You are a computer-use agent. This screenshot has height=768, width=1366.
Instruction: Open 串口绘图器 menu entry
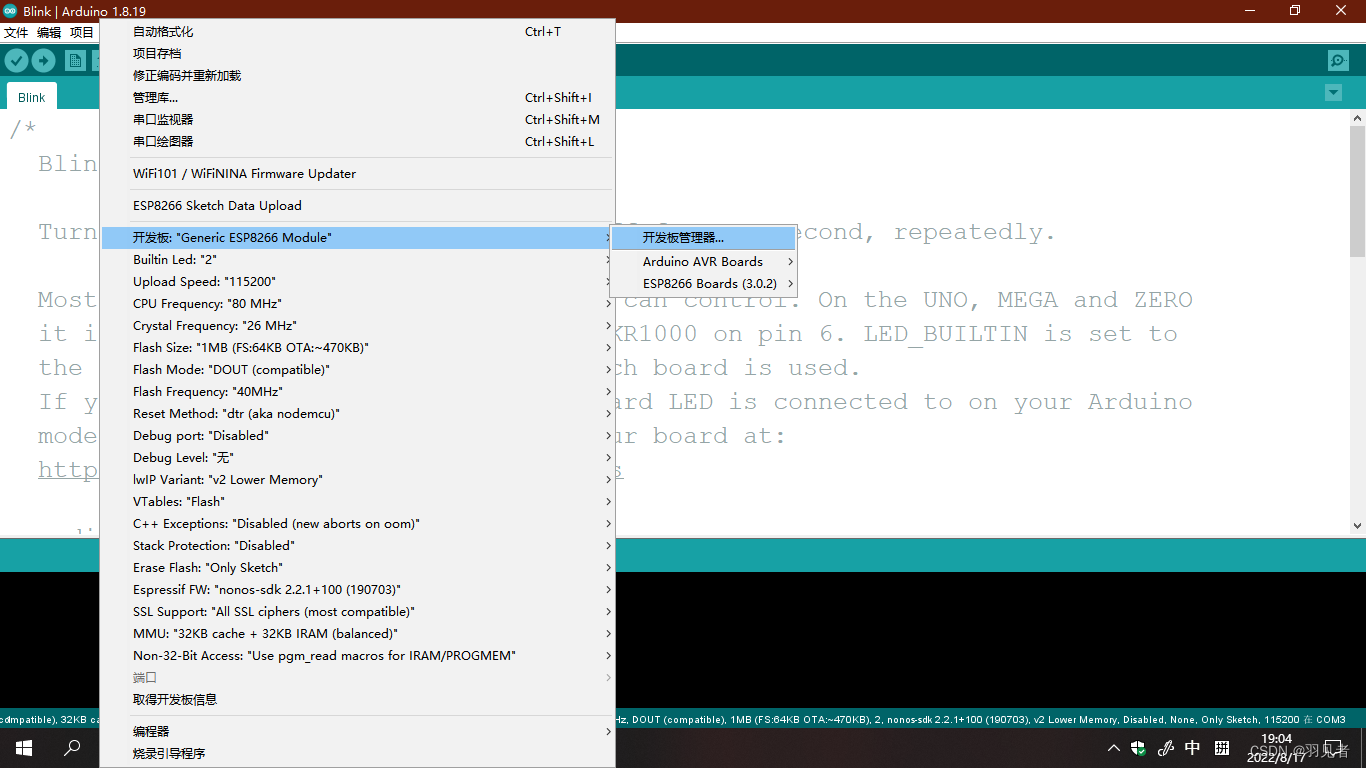click(x=357, y=142)
